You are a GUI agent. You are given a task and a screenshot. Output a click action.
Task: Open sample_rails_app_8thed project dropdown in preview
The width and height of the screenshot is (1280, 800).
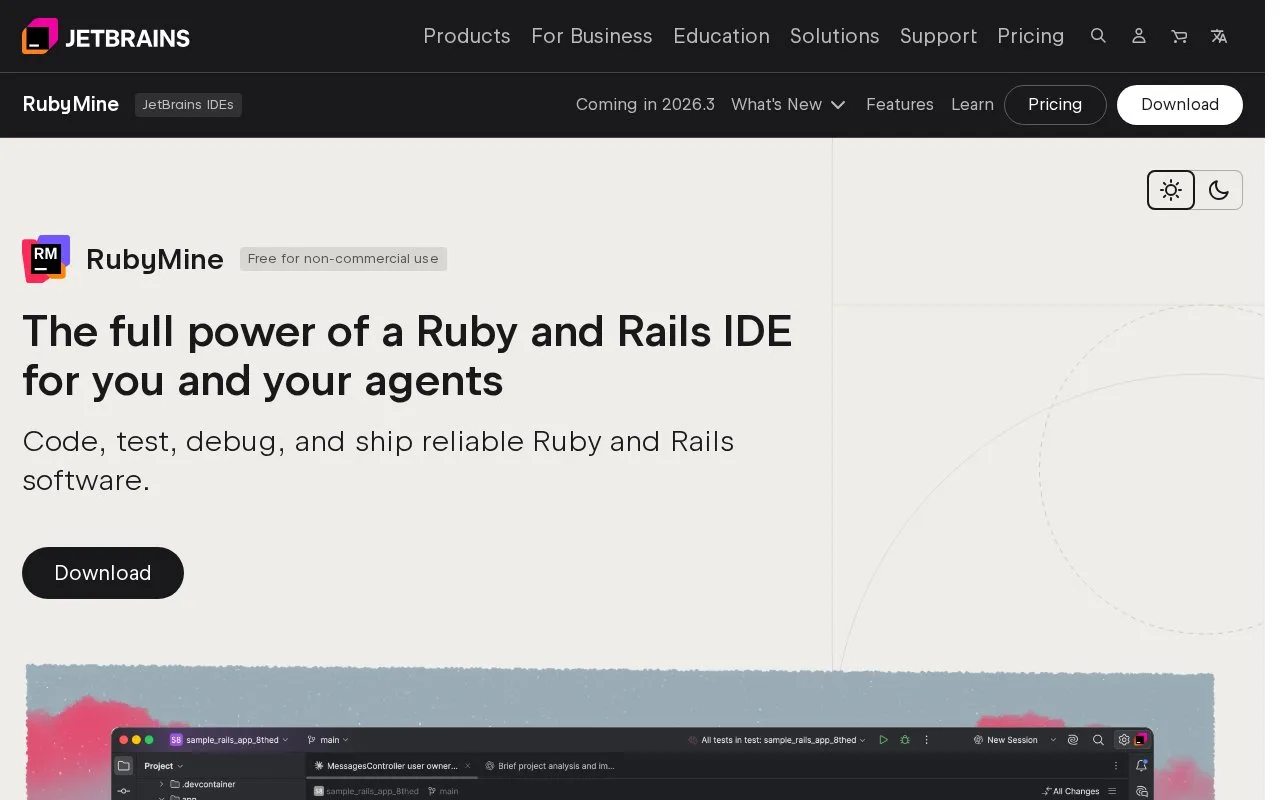[x=229, y=740]
